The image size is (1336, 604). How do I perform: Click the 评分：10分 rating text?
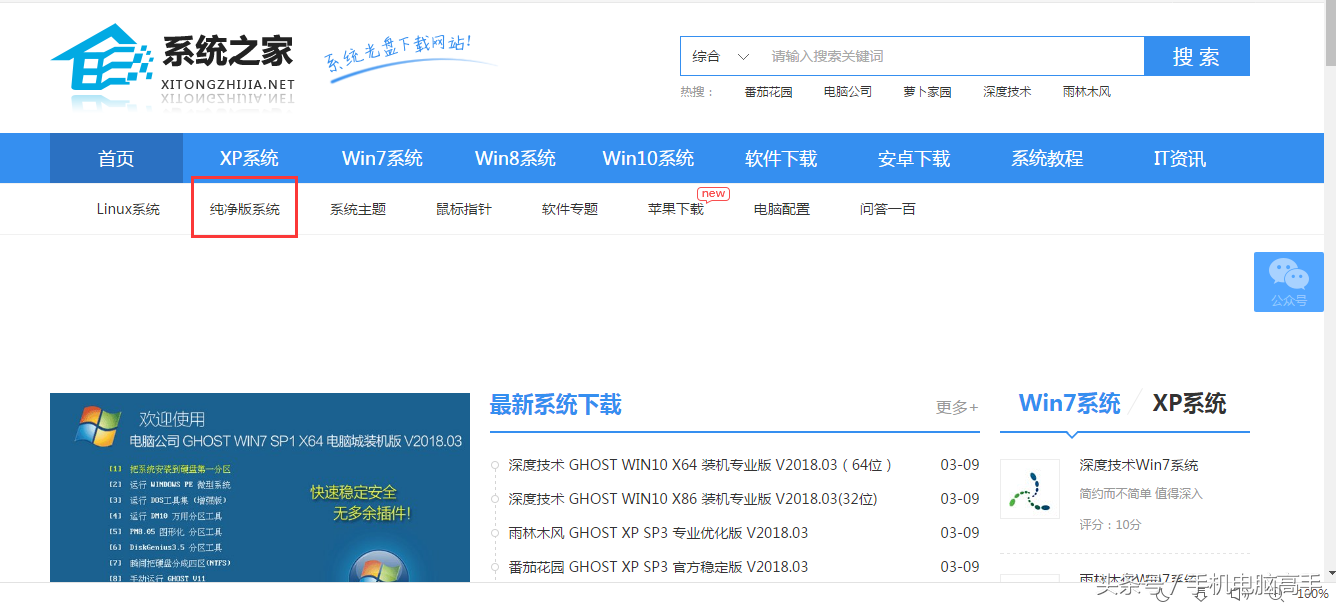pyautogui.click(x=1110, y=524)
